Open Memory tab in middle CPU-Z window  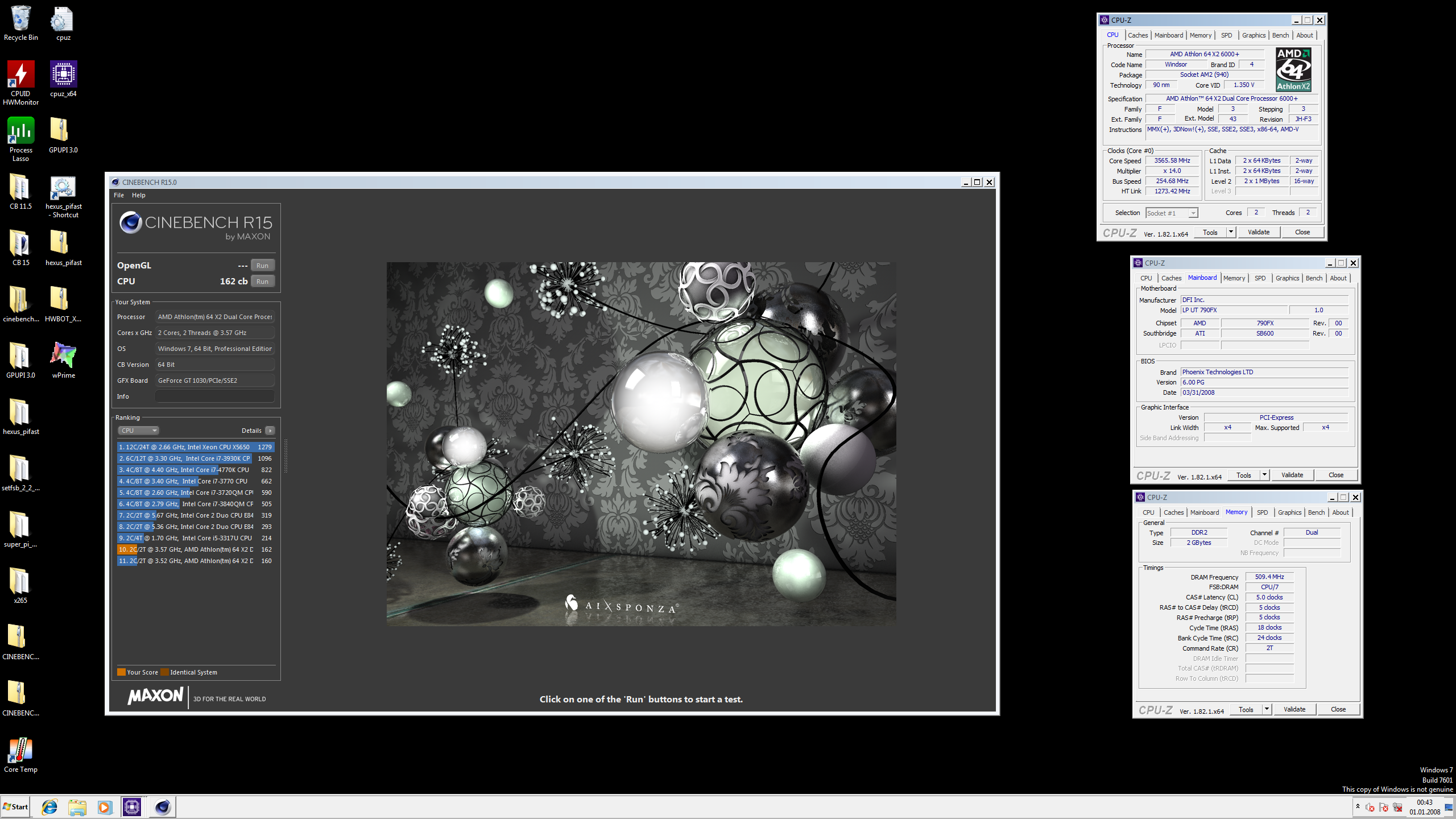click(x=1234, y=278)
